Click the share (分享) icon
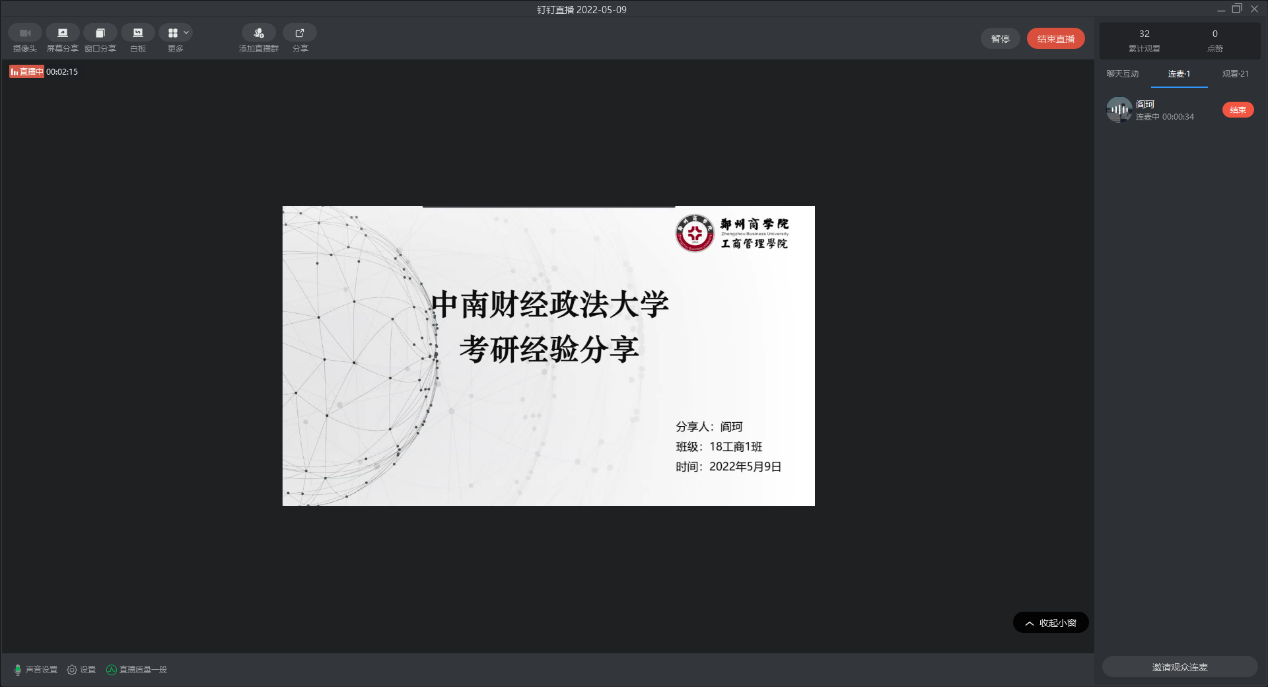1268x687 pixels. [300, 33]
